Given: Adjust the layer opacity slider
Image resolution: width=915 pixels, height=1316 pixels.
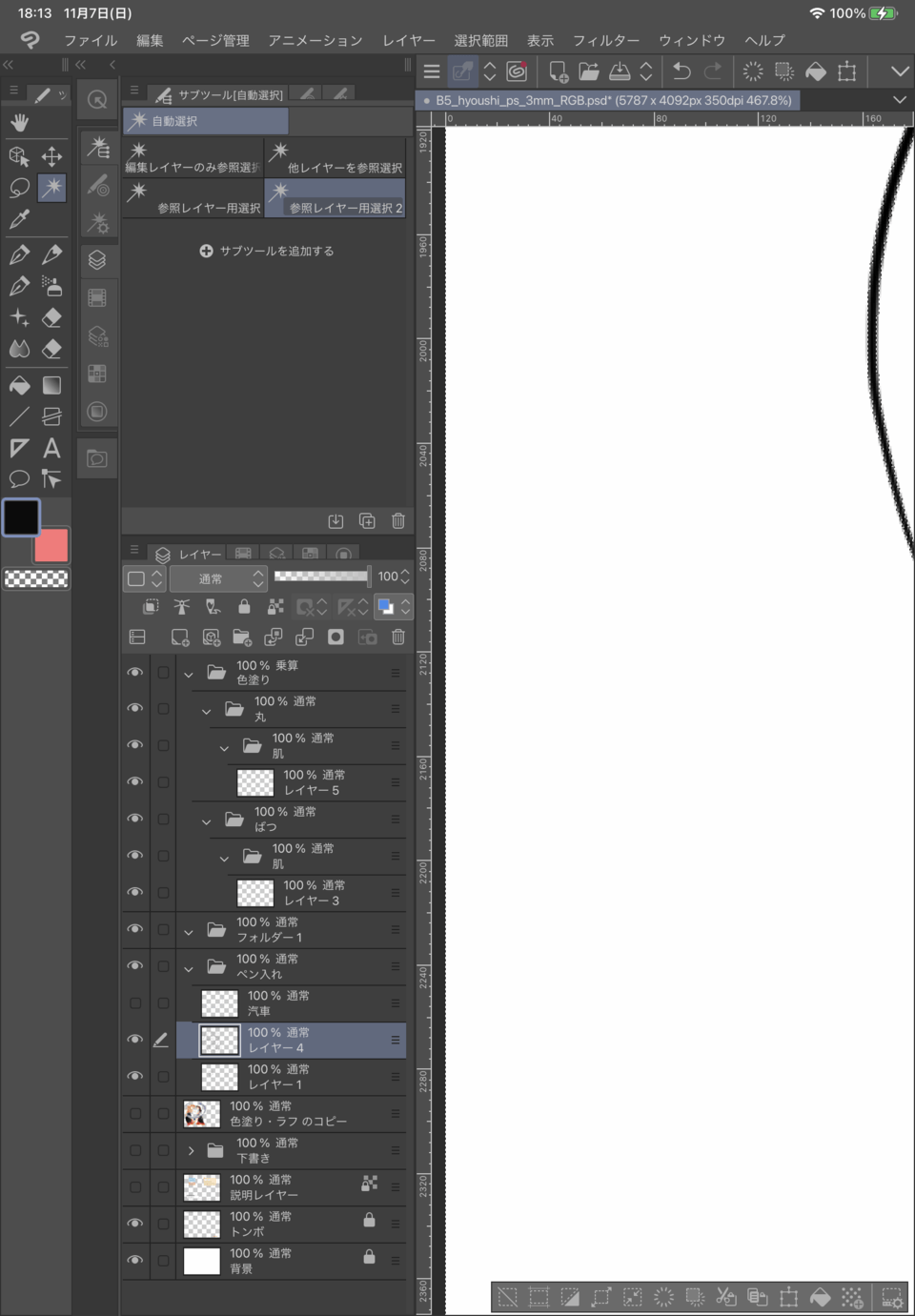Looking at the screenshot, I should coord(322,576).
